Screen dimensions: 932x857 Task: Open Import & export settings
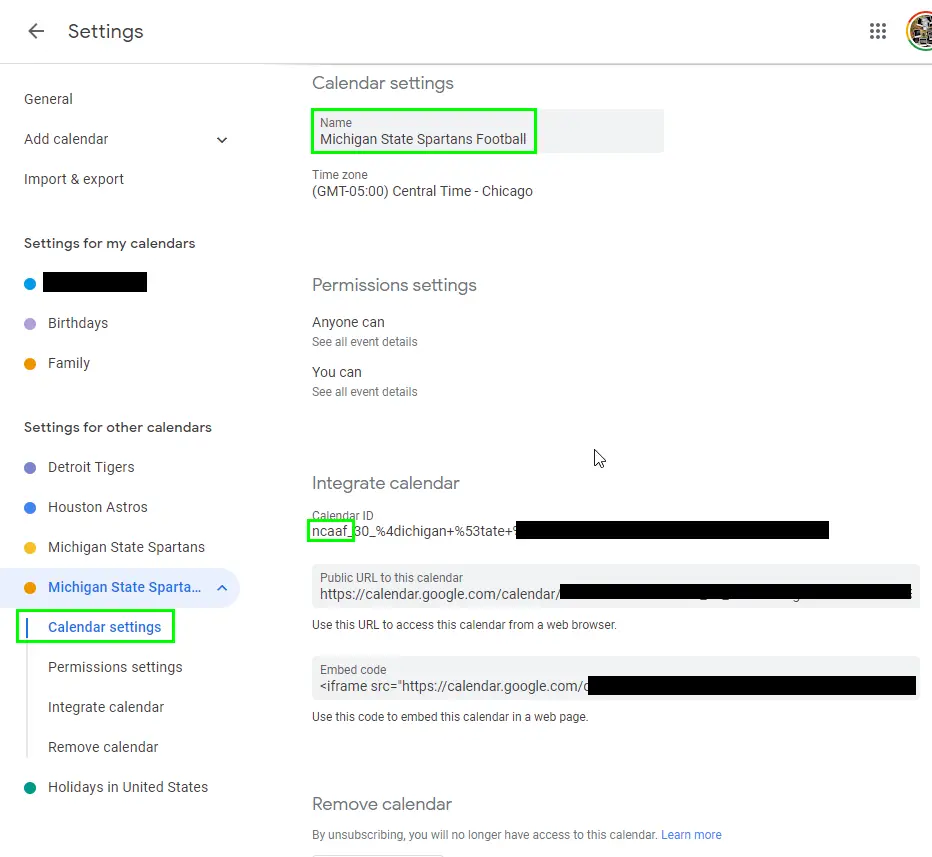coord(74,179)
